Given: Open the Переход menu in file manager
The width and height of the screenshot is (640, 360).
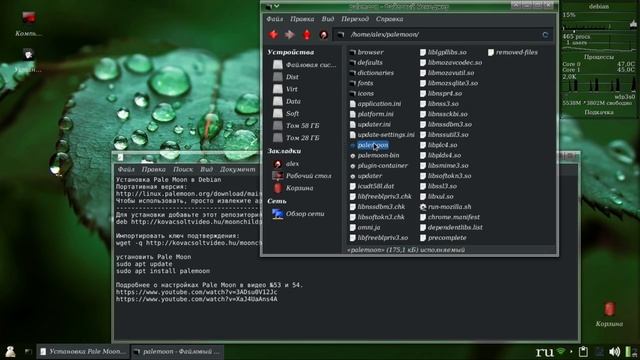Looking at the screenshot, I should pyautogui.click(x=355, y=19).
